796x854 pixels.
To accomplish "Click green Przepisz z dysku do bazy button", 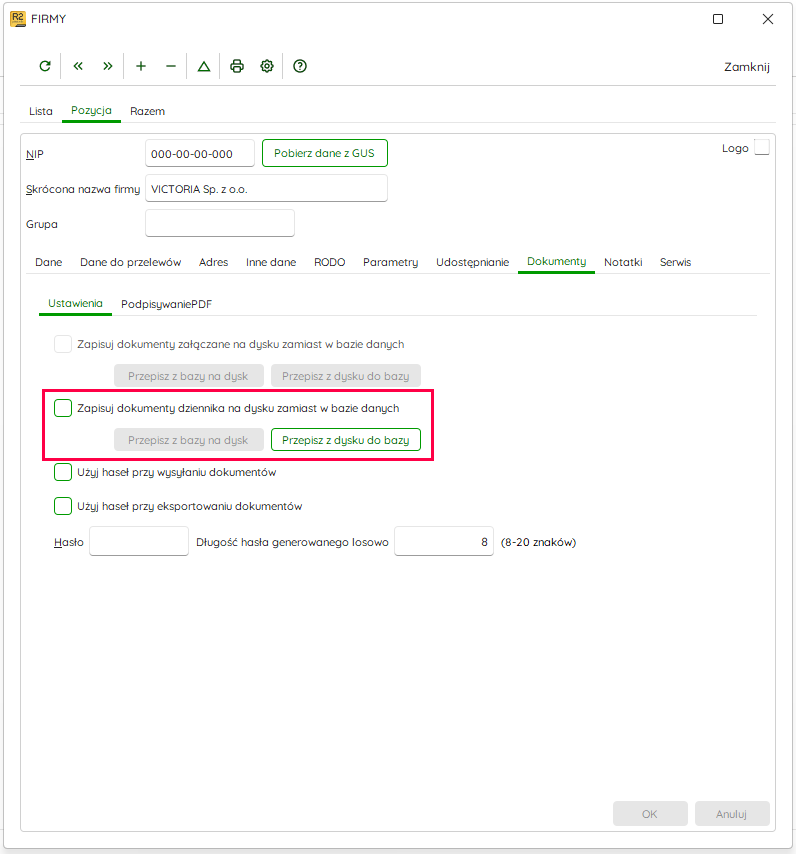I will [x=346, y=440].
